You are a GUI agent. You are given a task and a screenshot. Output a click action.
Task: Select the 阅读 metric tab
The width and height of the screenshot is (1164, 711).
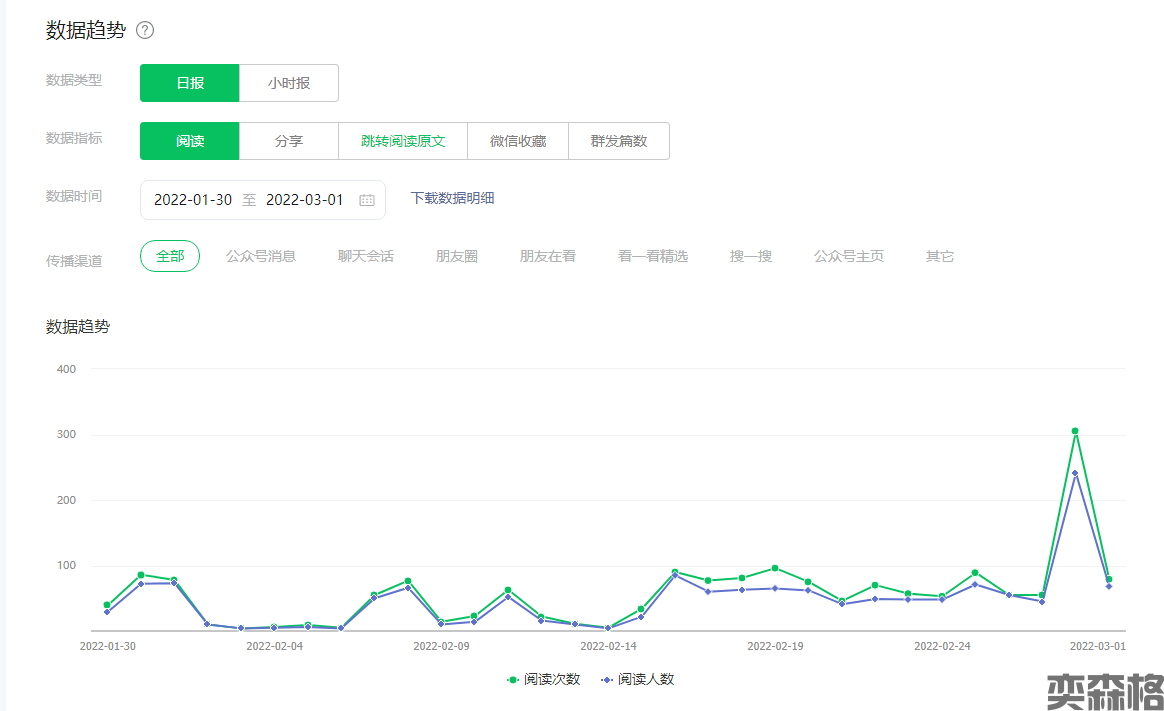[190, 141]
